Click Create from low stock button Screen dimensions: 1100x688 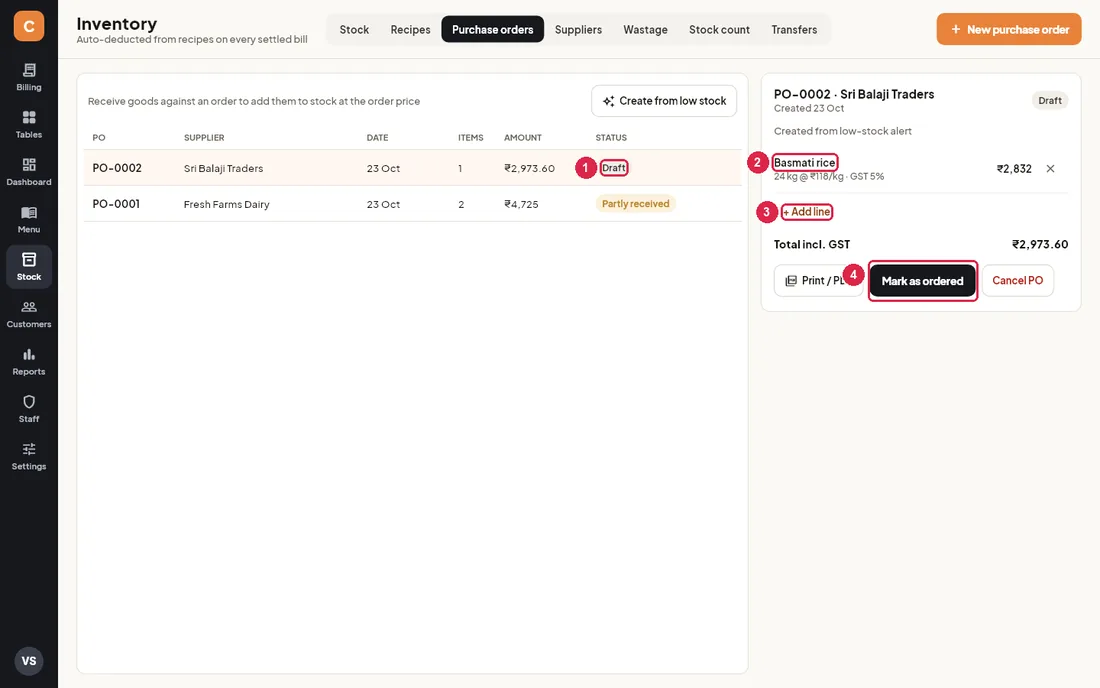click(x=664, y=101)
